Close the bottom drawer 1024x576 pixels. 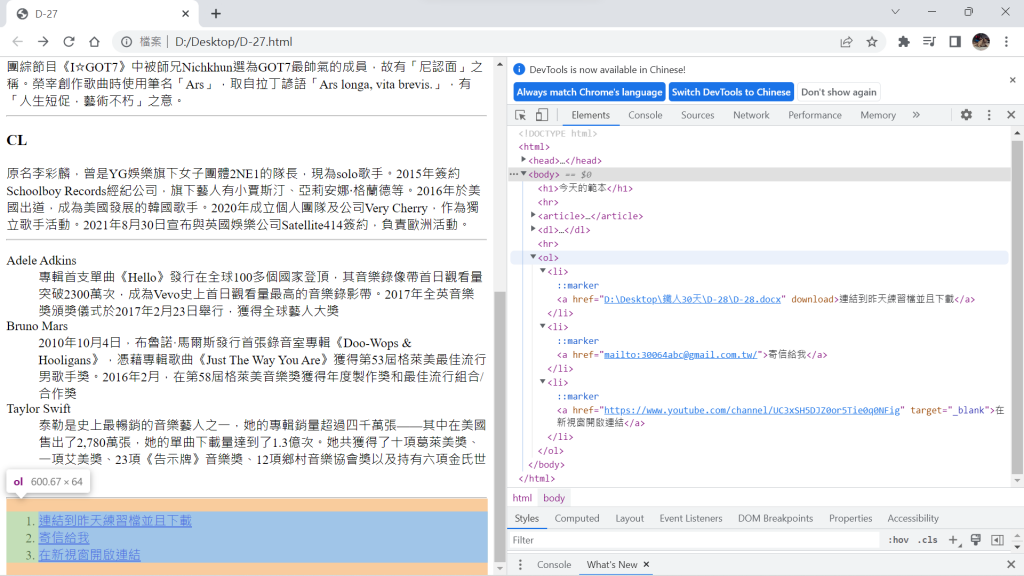tap(1011, 564)
